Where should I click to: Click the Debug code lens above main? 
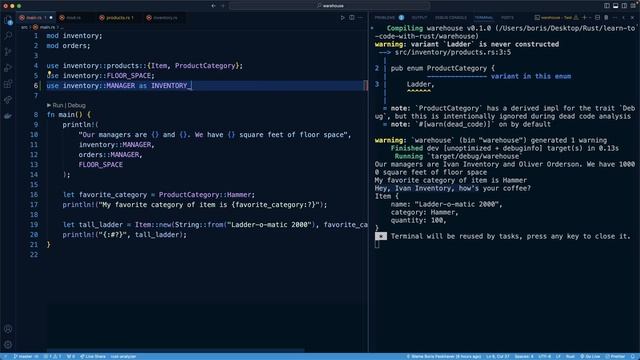pyautogui.click(x=77, y=105)
